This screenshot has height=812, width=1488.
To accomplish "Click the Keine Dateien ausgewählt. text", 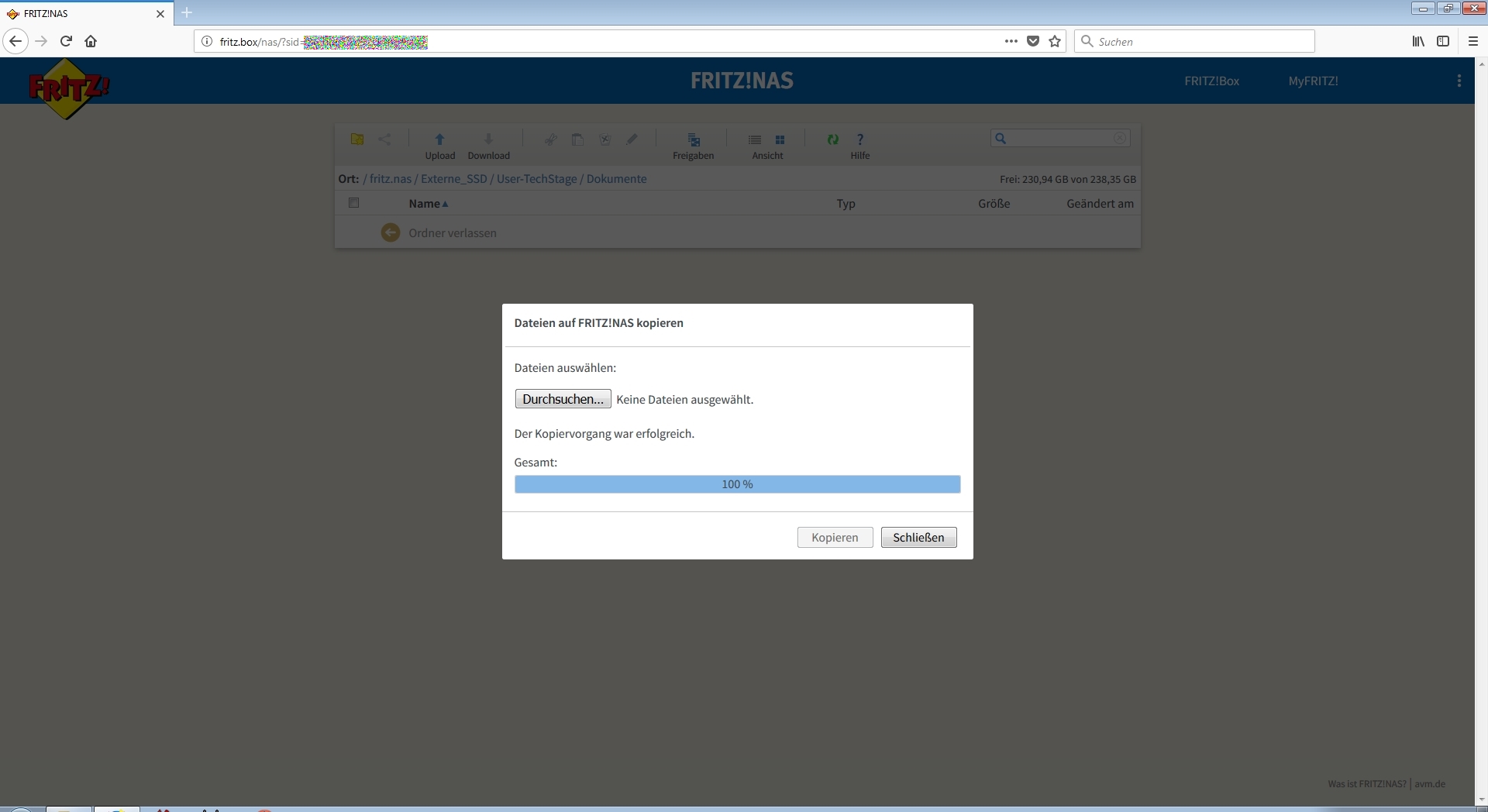I will point(684,400).
